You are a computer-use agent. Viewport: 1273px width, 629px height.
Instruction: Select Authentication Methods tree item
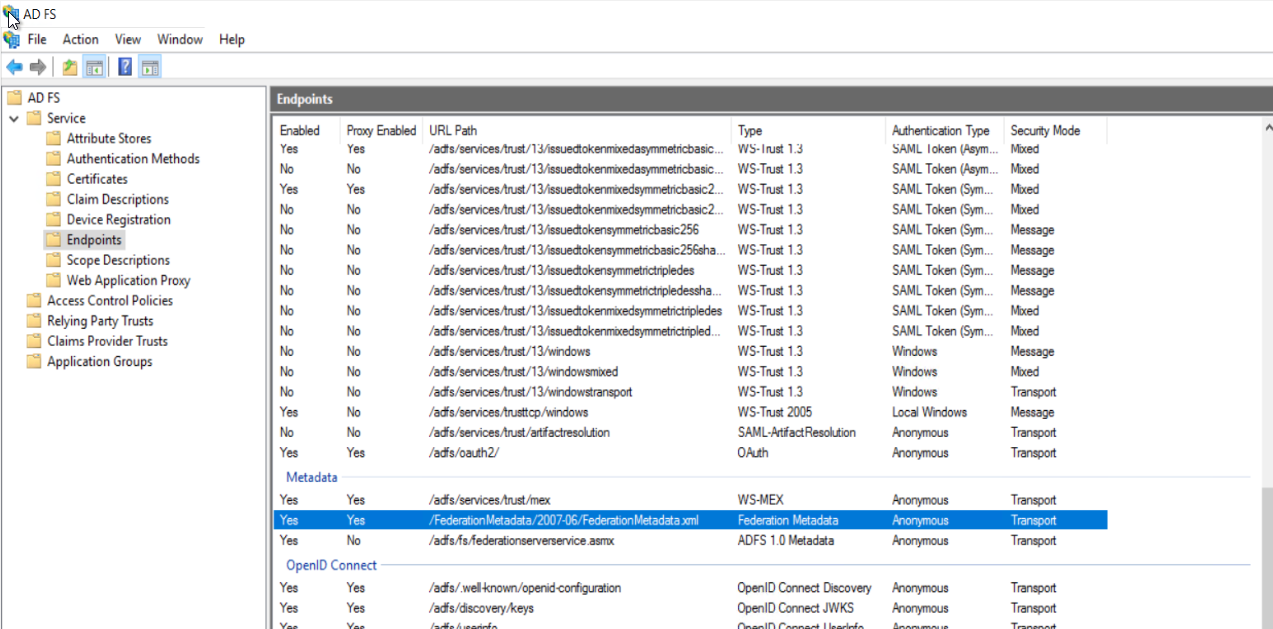coord(133,158)
